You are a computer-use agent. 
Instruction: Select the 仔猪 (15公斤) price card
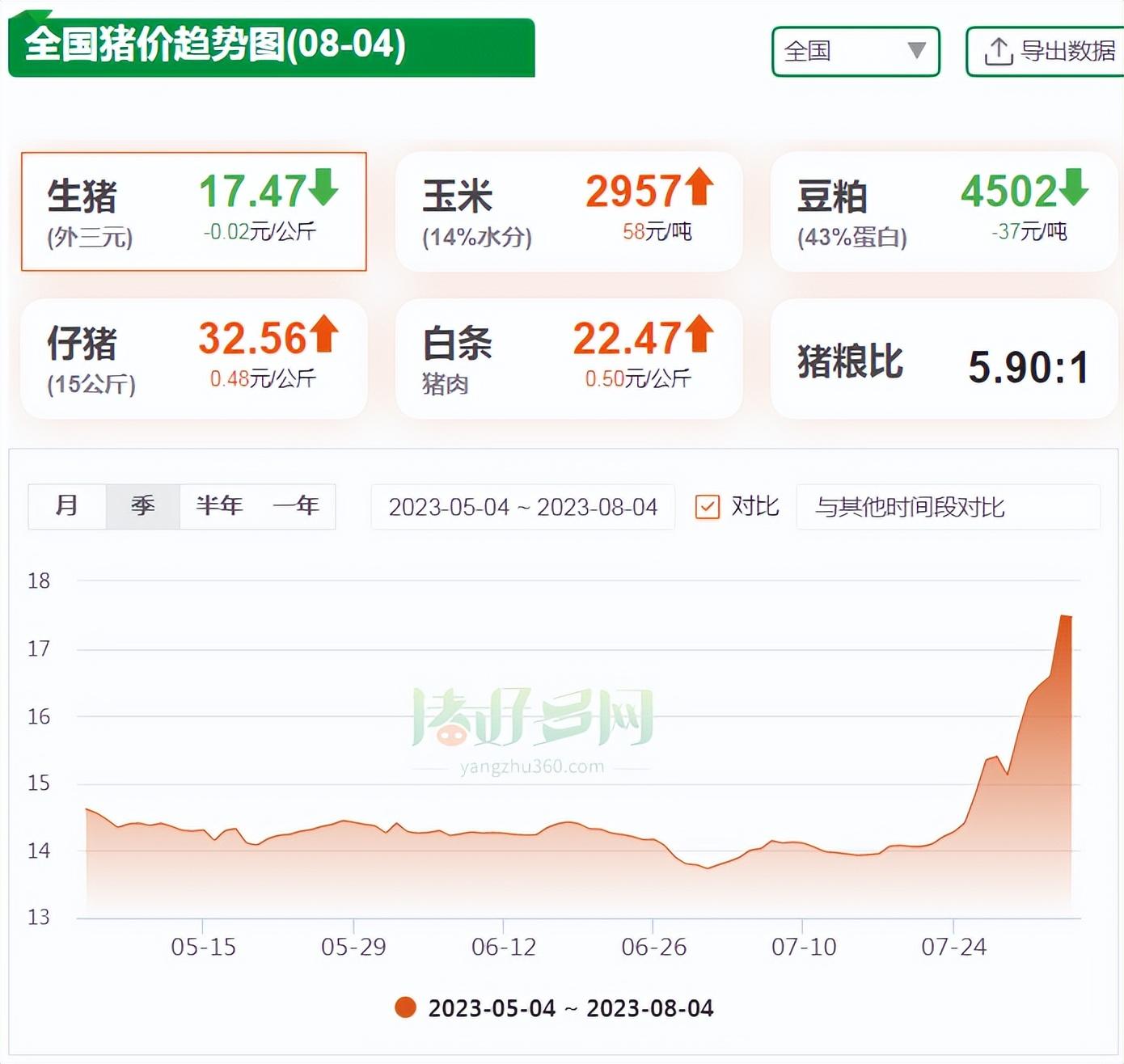(194, 359)
